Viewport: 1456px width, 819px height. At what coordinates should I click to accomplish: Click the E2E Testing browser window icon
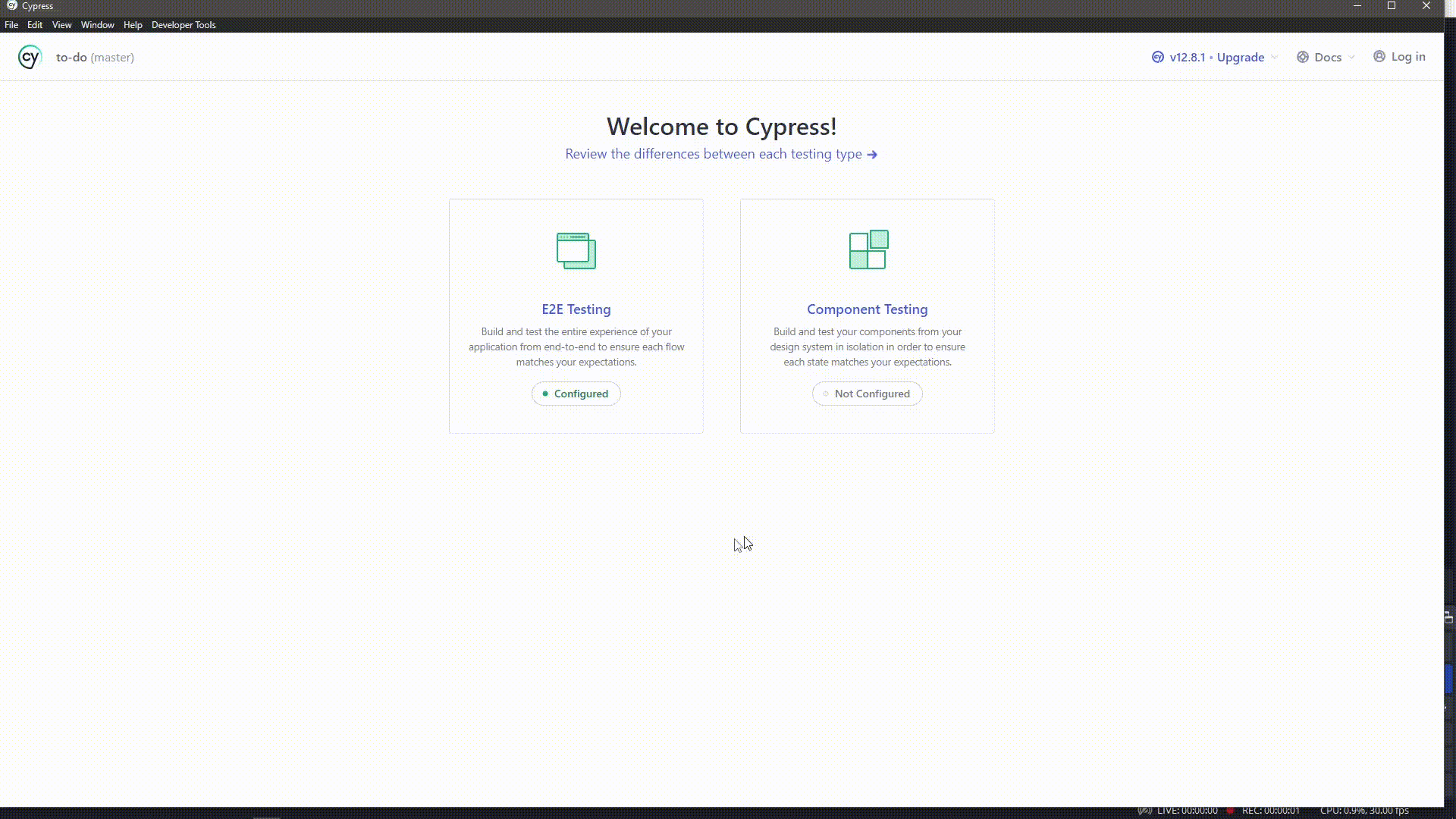click(576, 250)
